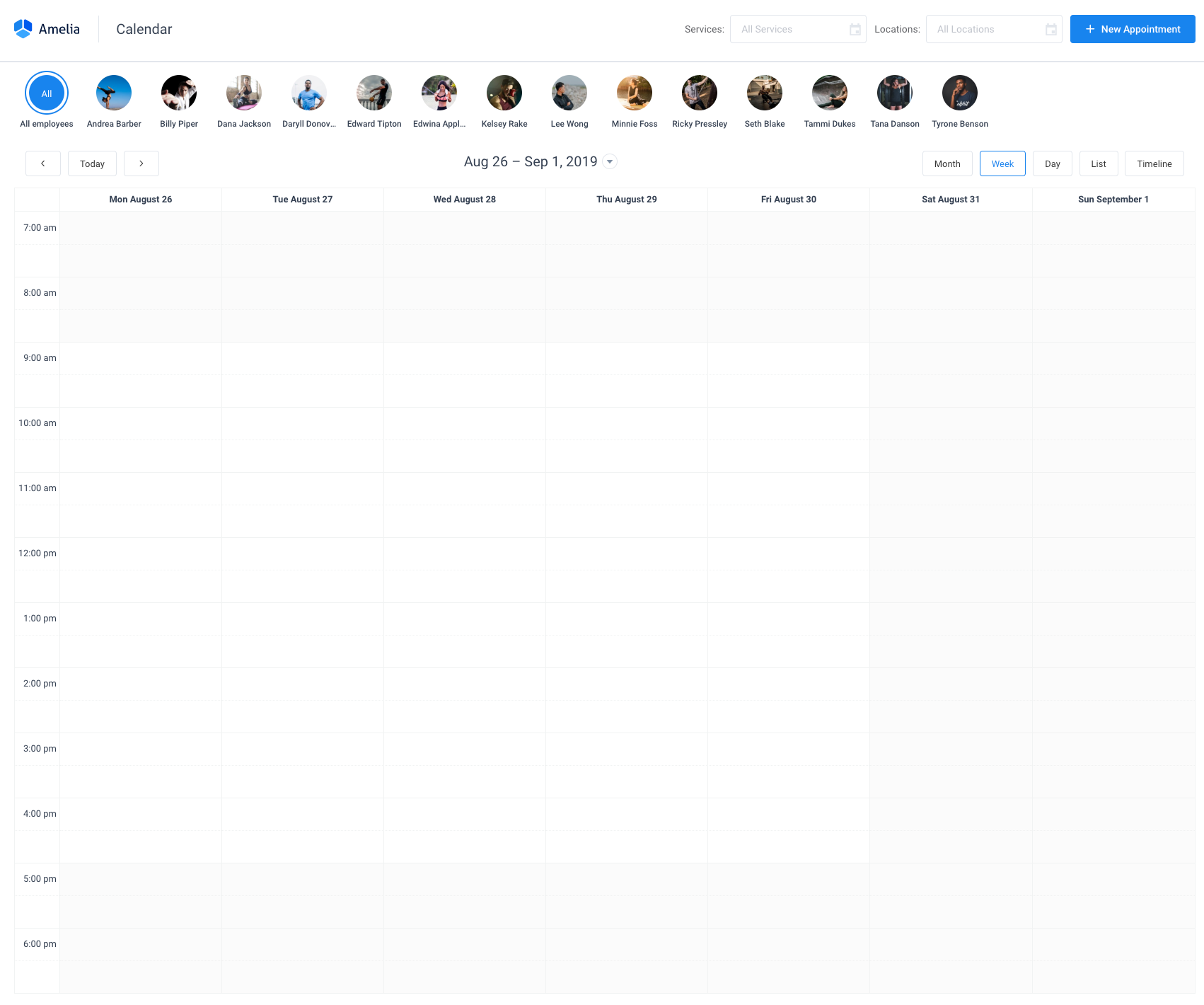This screenshot has width=1204, height=1005.
Task: Open the All Services dropdown
Action: click(x=792, y=29)
